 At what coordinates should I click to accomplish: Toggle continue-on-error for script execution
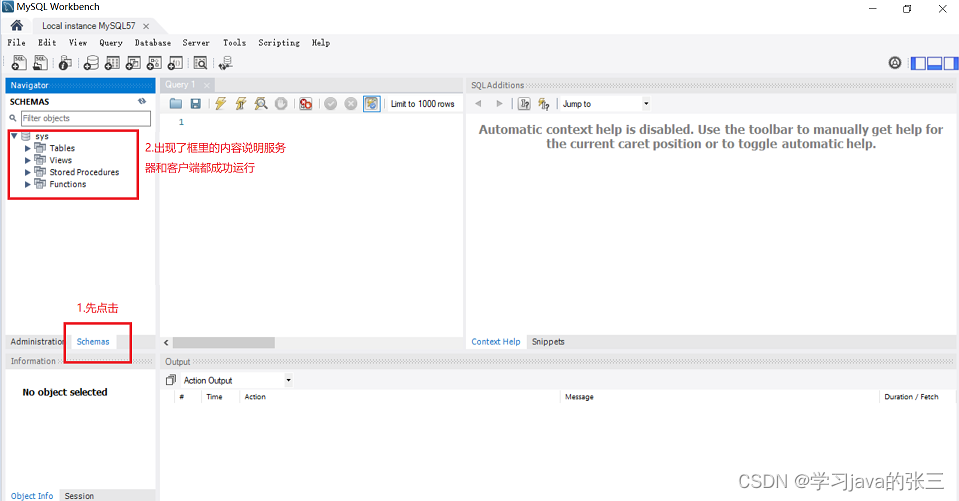pyautogui.click(x=305, y=104)
